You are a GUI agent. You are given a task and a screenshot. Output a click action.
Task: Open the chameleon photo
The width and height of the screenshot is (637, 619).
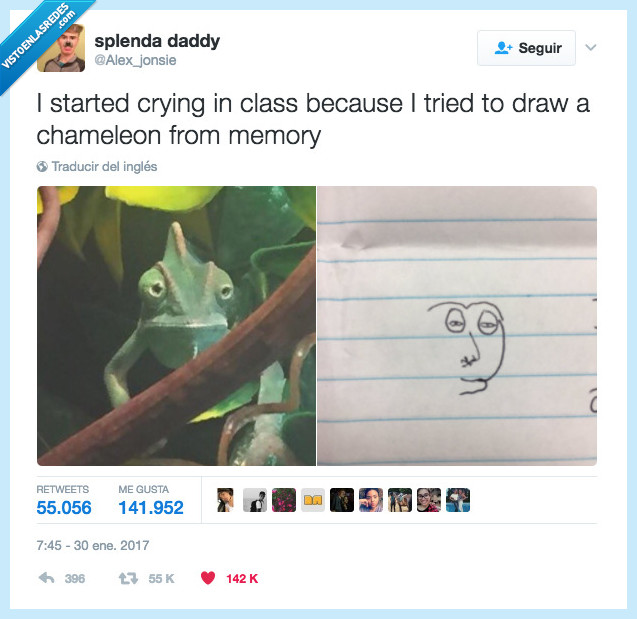[176, 326]
